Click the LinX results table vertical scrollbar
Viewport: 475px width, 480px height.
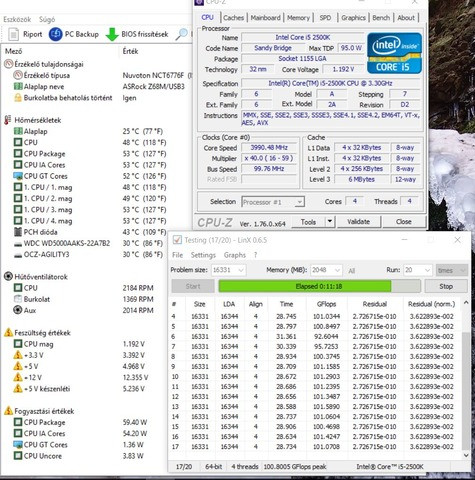click(x=466, y=390)
